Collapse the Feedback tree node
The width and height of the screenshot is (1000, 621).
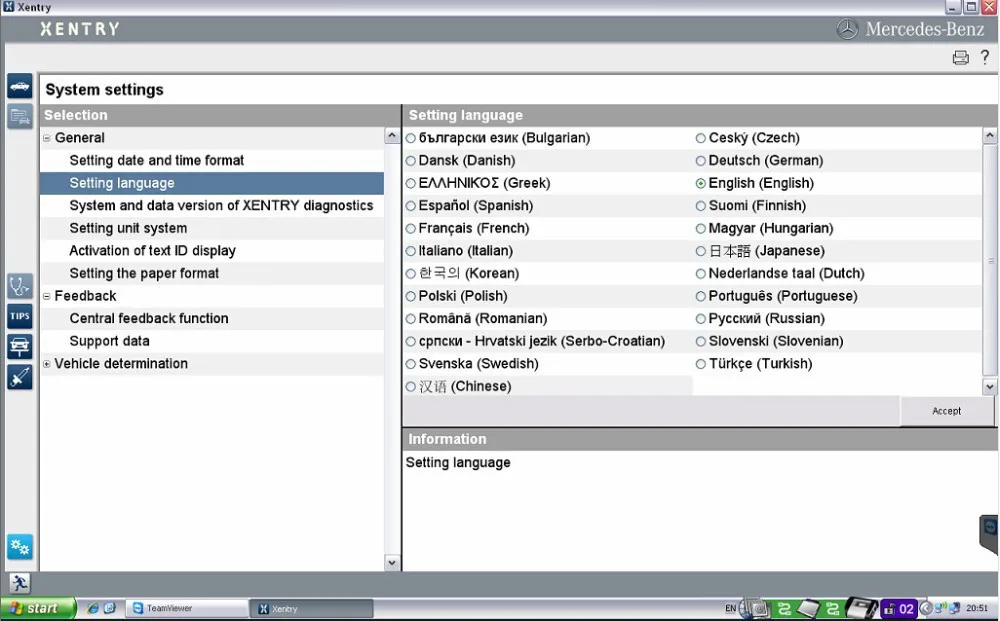(47, 296)
